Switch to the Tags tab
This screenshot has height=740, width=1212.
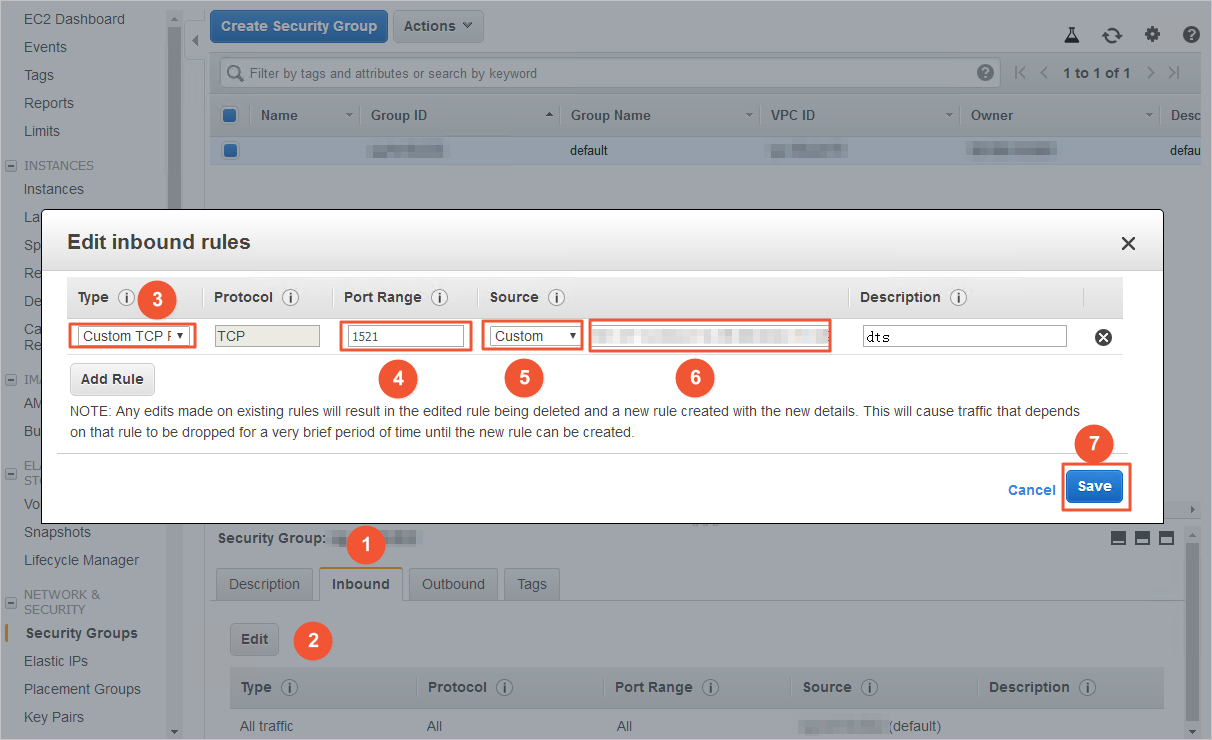point(532,584)
